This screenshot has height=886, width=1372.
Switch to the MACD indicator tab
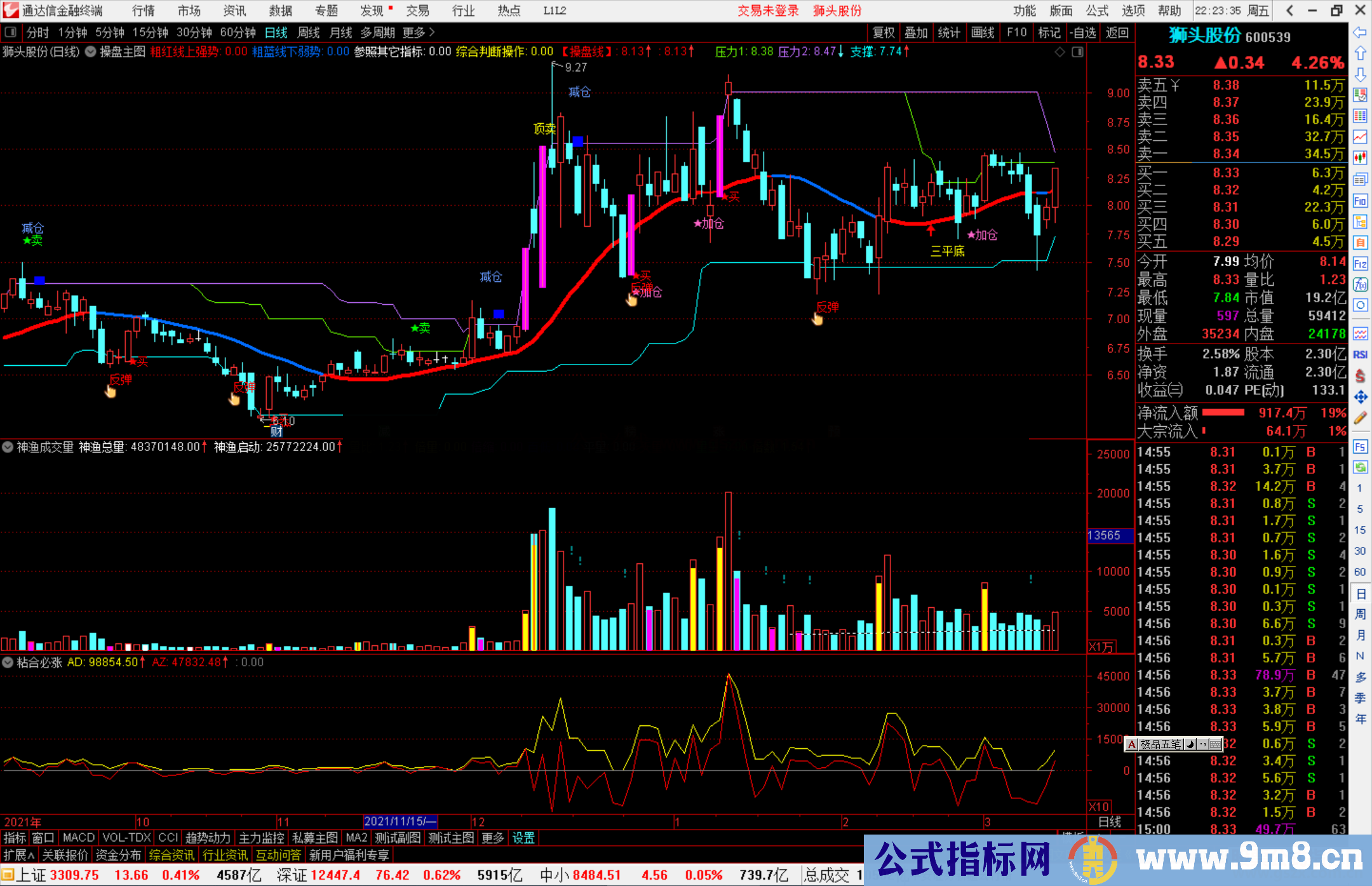point(78,838)
